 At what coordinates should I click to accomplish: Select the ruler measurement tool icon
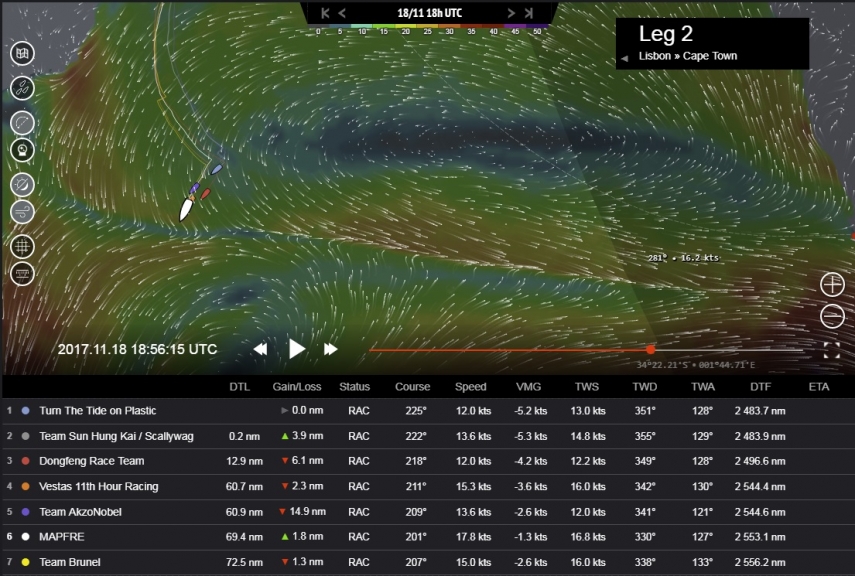(x=22, y=274)
